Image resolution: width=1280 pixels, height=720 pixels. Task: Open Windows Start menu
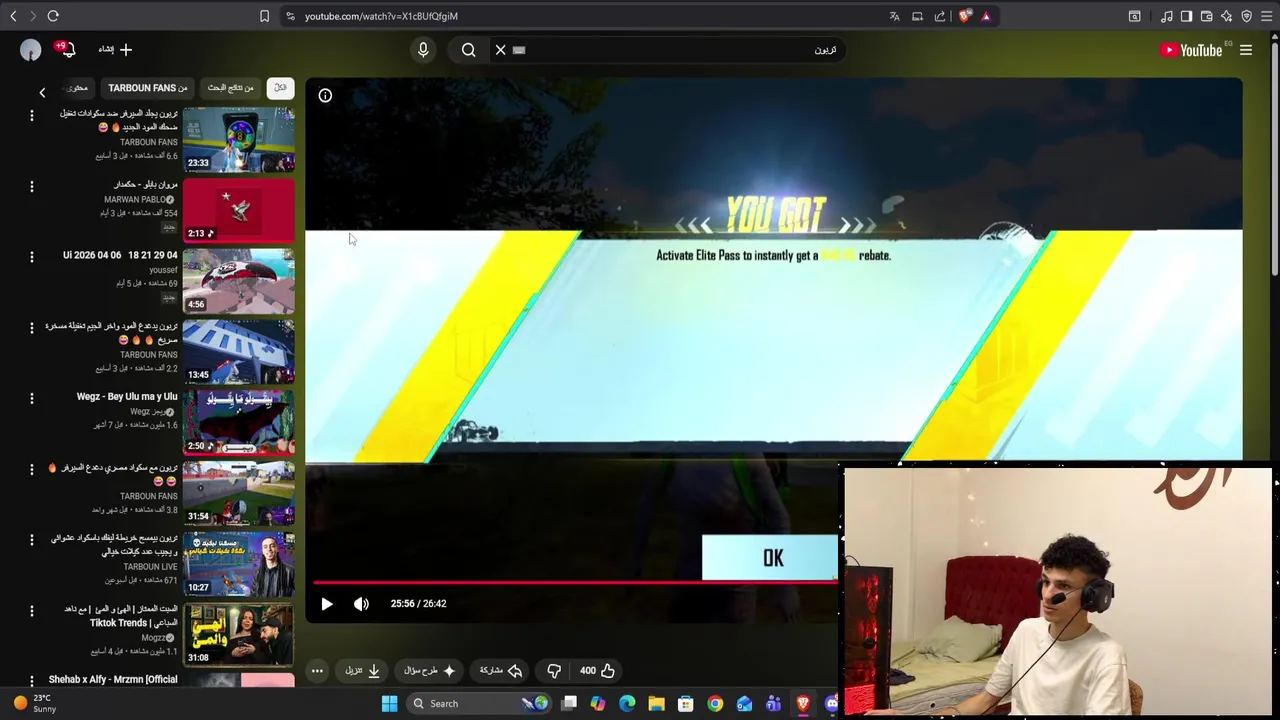389,704
